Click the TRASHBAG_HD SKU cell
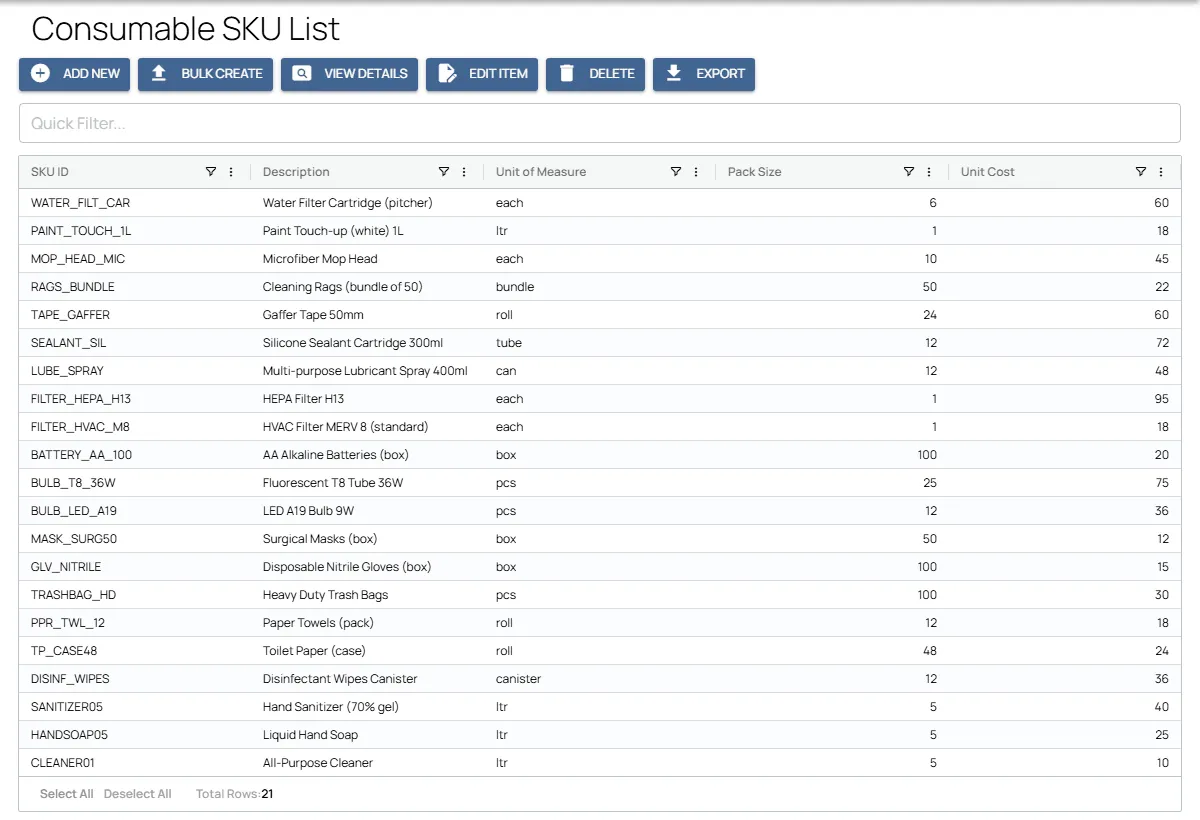 [135, 595]
